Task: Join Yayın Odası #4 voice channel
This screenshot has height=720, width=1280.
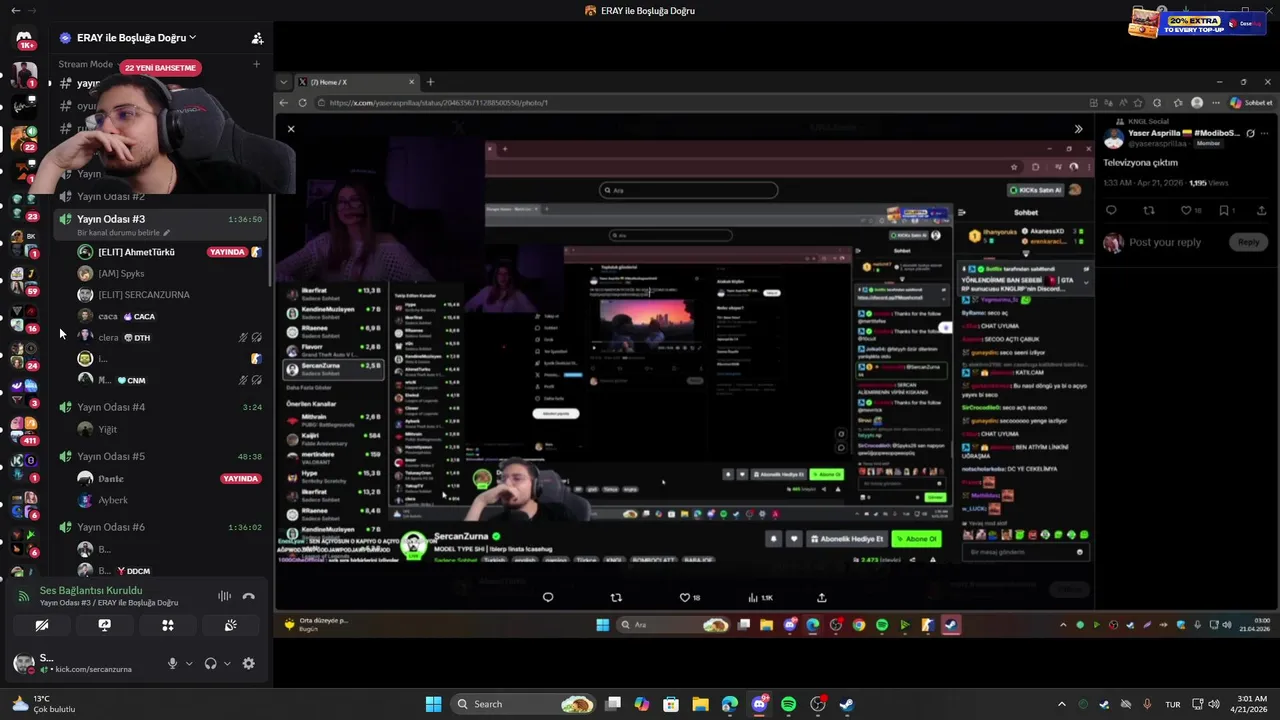Action: (x=111, y=407)
